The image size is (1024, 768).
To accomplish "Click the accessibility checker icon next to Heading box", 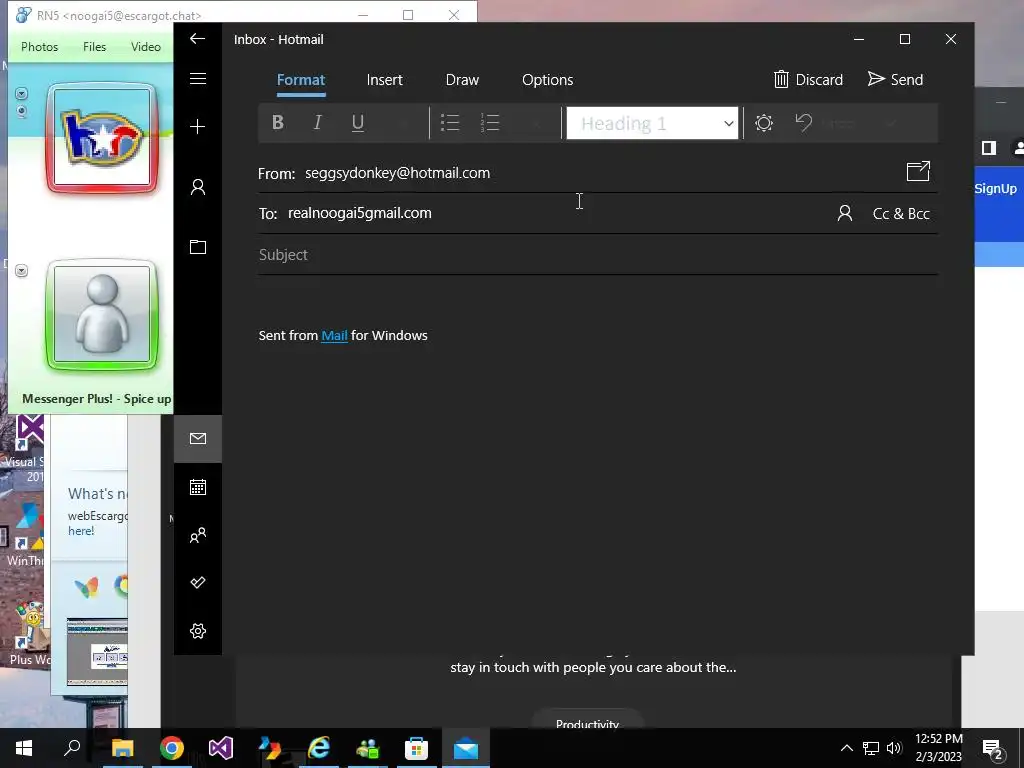I will click(763, 123).
